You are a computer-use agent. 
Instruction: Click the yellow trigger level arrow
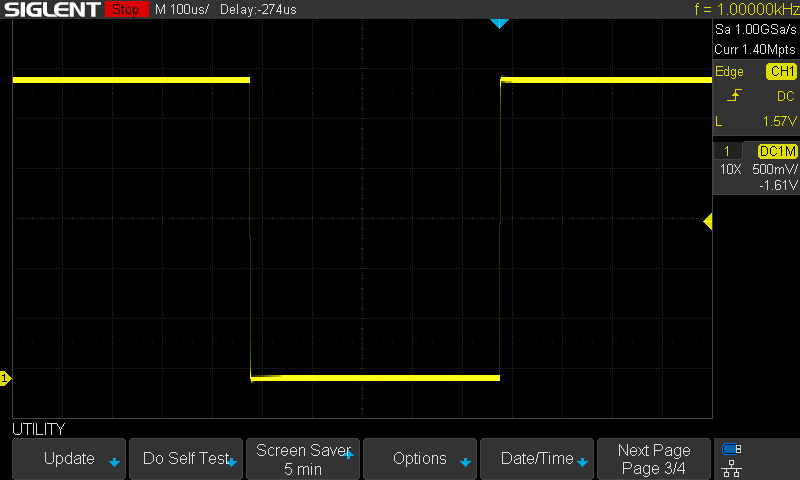pos(708,221)
